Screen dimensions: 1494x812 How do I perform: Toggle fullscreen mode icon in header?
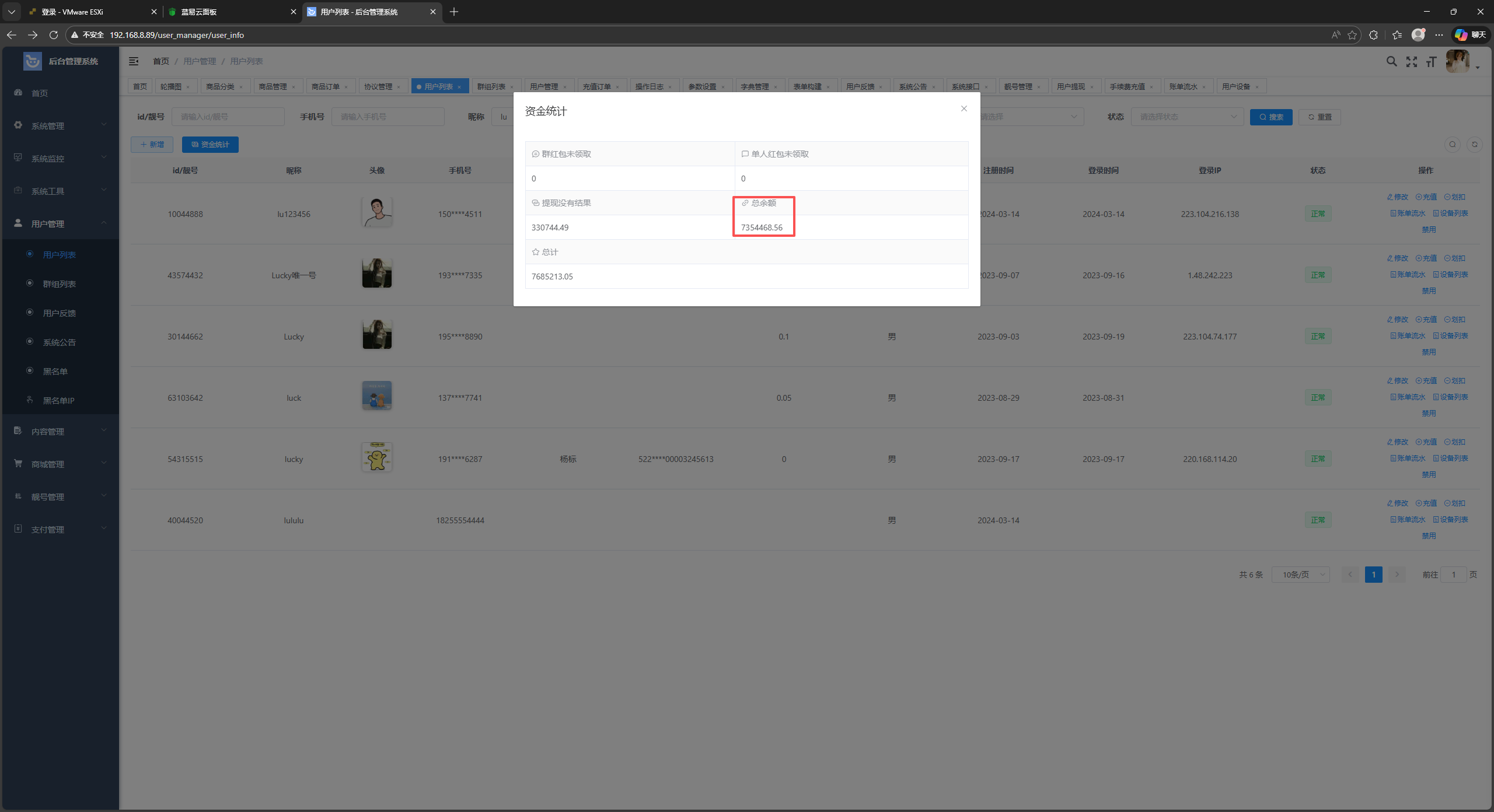click(1412, 61)
